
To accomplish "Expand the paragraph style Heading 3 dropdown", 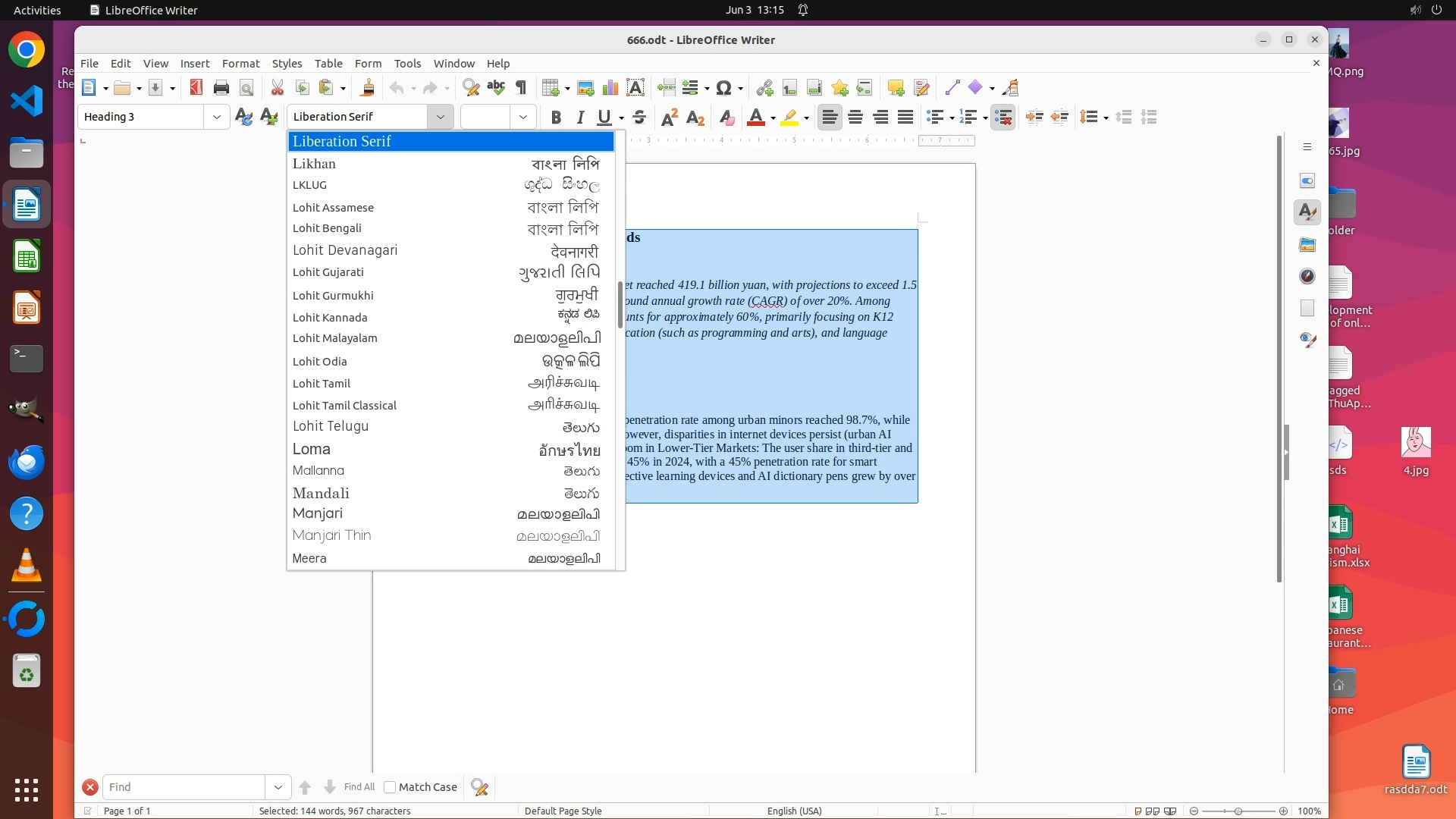I will (x=217, y=117).
